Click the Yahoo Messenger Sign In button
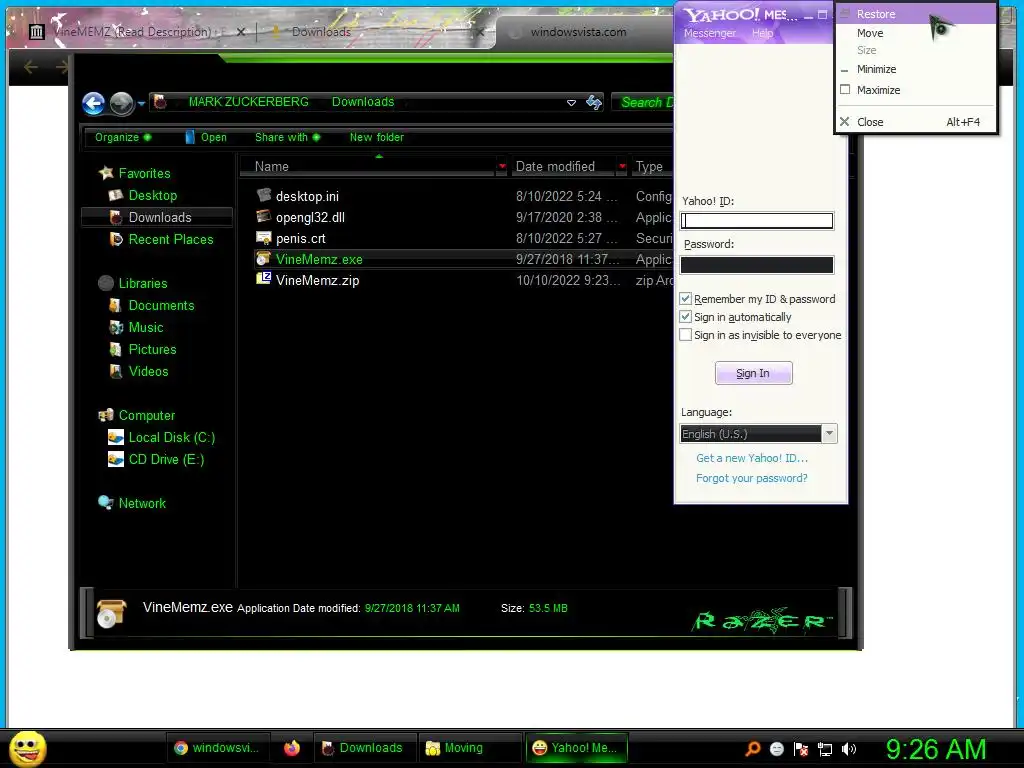The width and height of the screenshot is (1024, 768). click(754, 373)
